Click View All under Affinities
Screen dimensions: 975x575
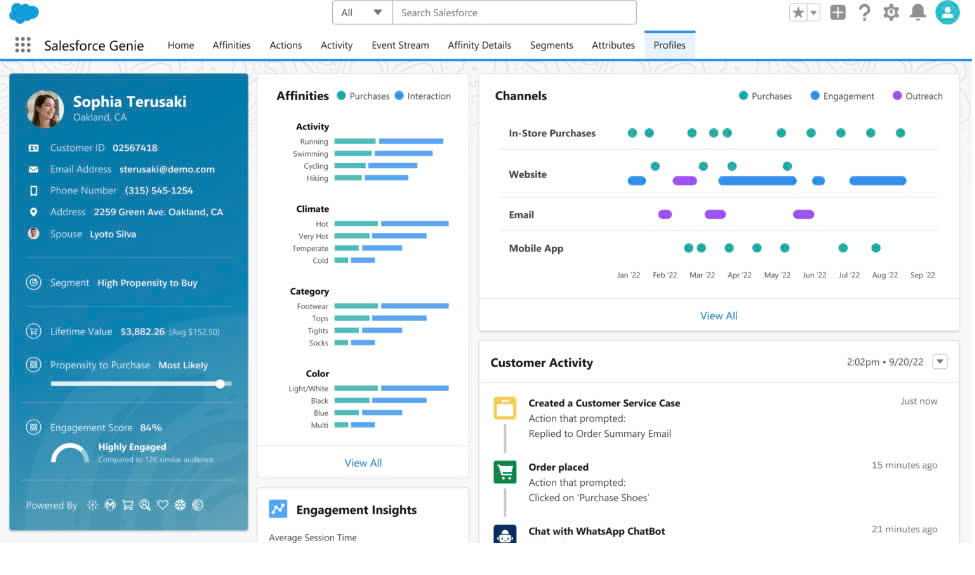pos(363,463)
